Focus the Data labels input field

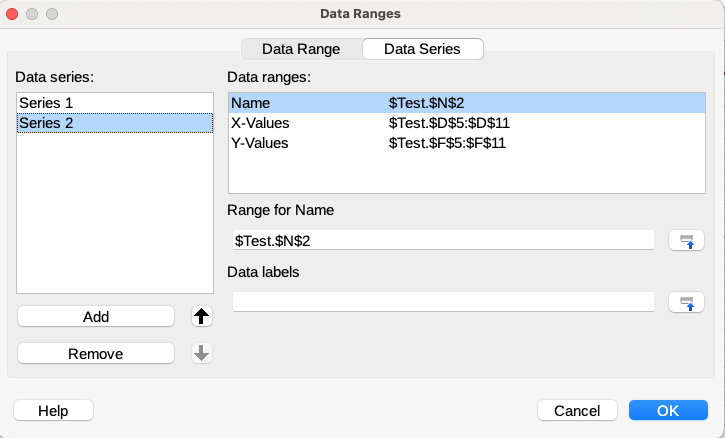click(442, 302)
